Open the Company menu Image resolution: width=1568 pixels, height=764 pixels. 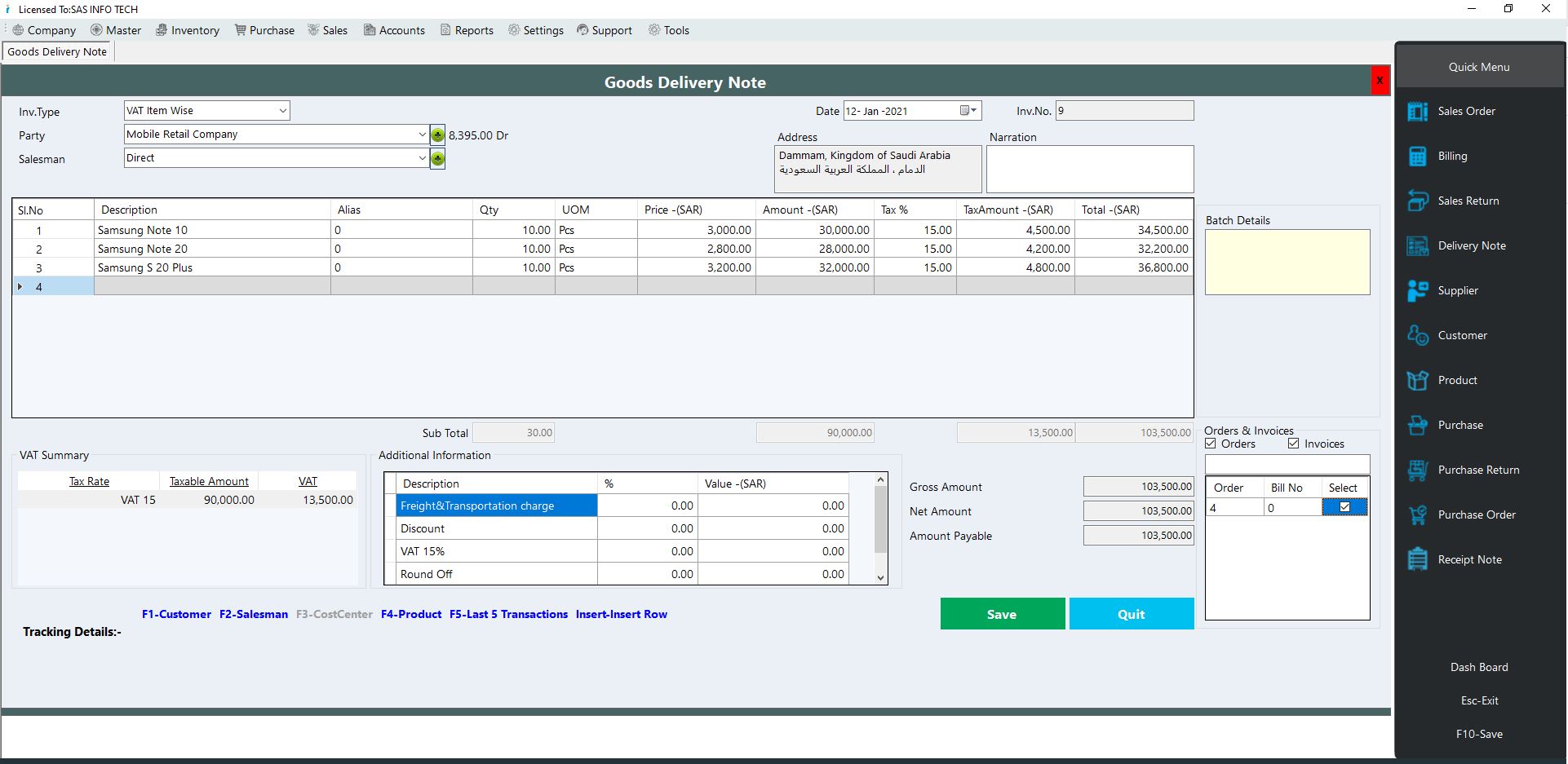click(x=45, y=30)
